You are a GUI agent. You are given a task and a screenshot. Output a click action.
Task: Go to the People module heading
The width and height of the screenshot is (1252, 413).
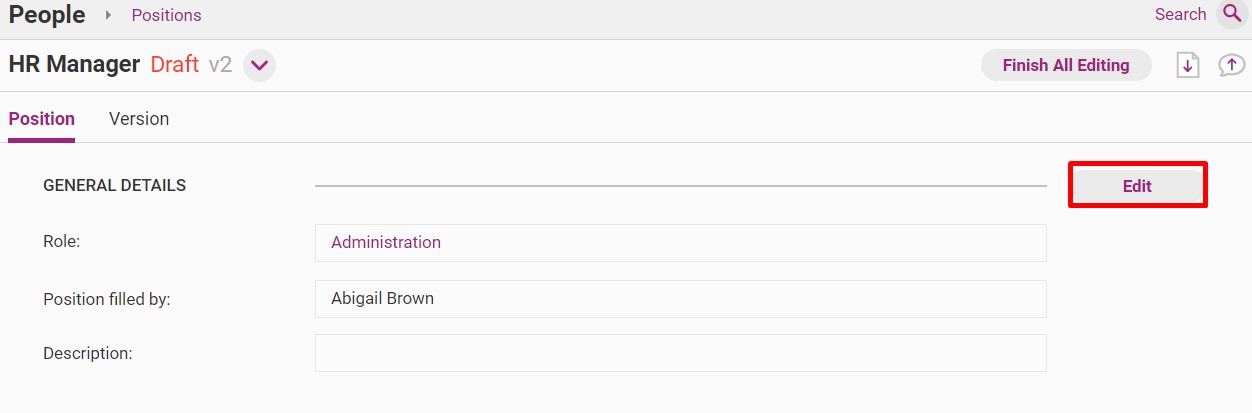click(47, 15)
